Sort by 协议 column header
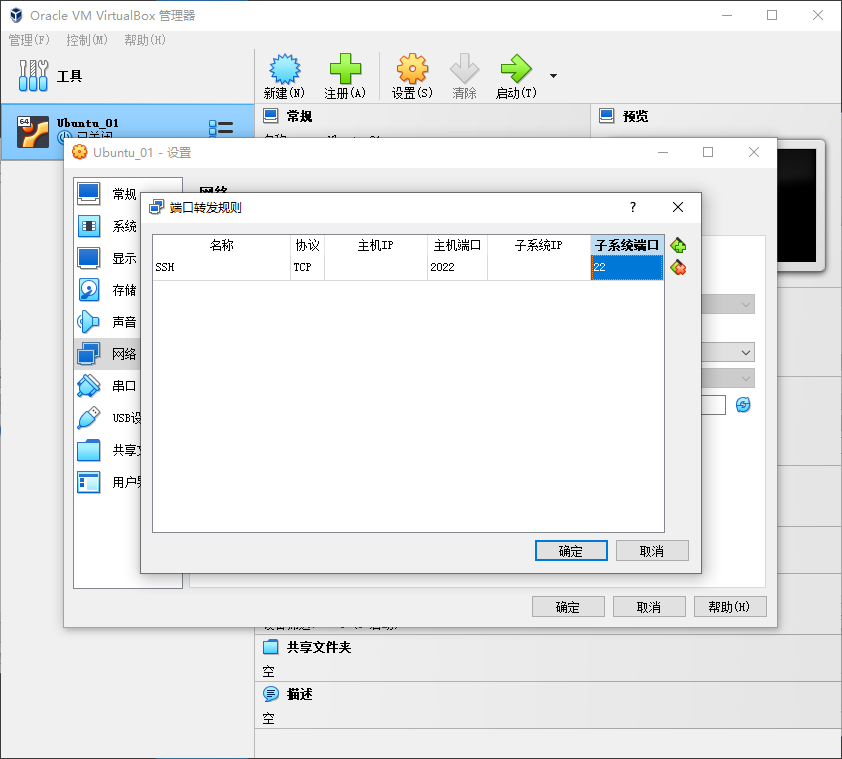This screenshot has height=759, width=842. pyautogui.click(x=307, y=245)
